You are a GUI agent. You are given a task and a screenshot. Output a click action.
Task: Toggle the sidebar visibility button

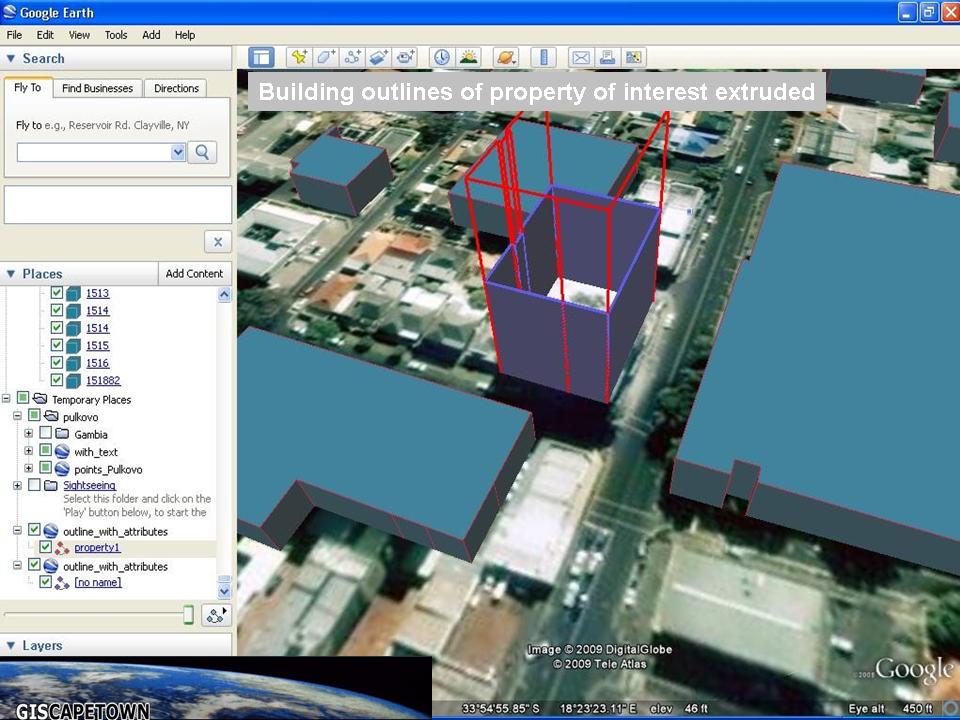[261, 58]
